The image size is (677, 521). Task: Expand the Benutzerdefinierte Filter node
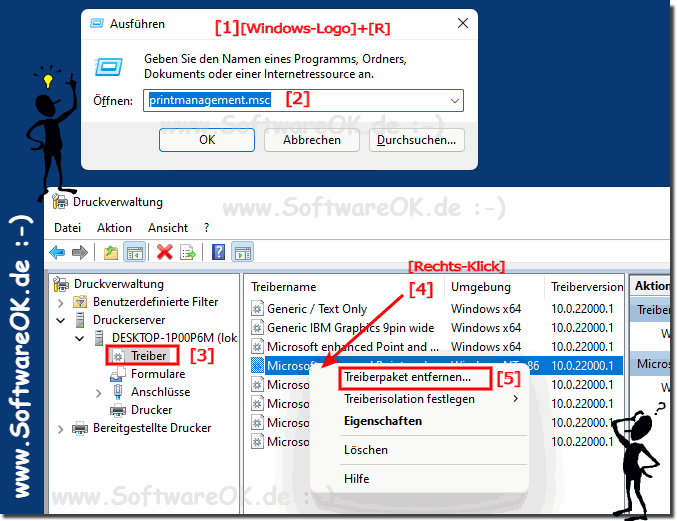[60, 303]
